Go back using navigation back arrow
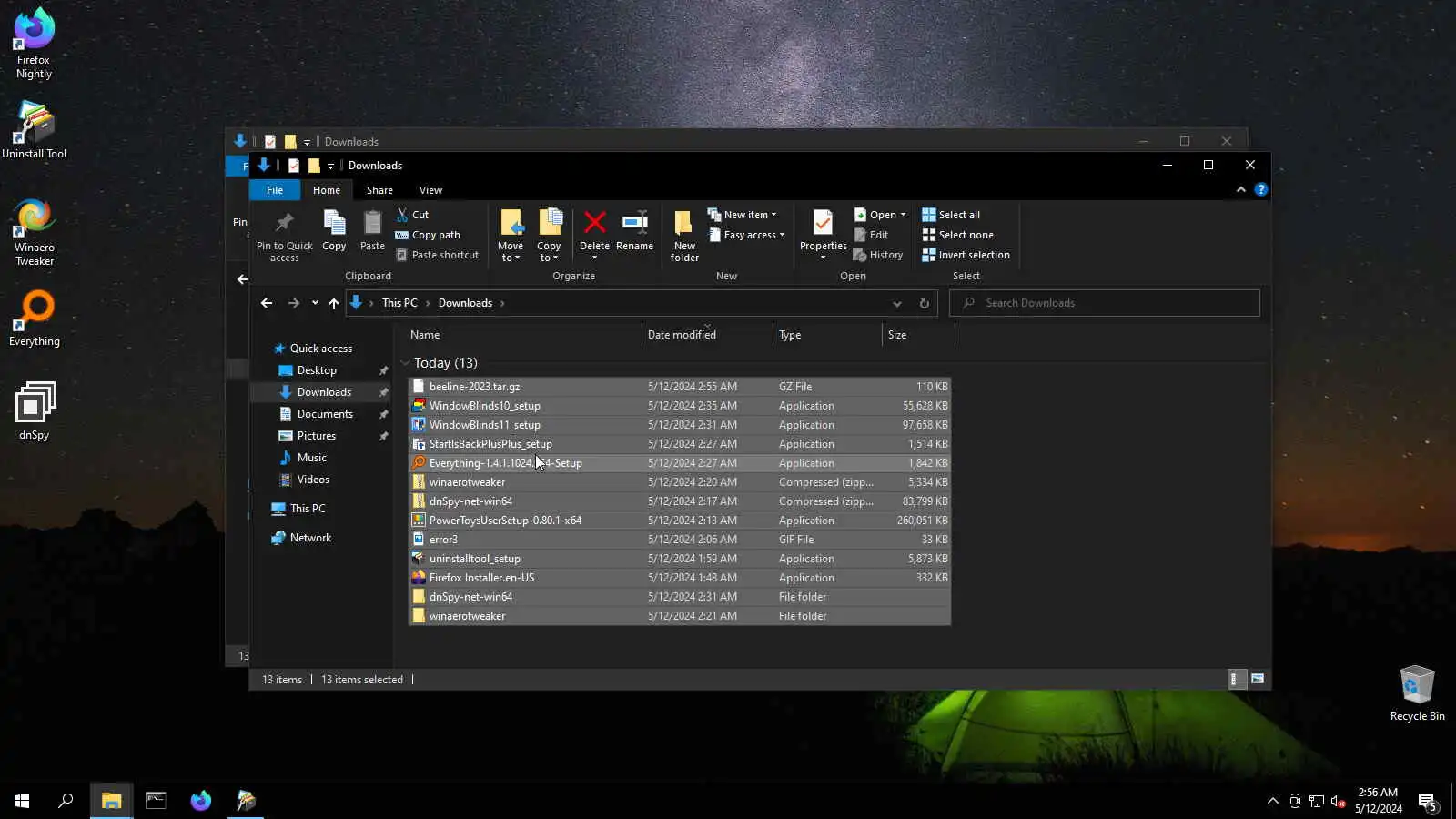 [x=267, y=303]
